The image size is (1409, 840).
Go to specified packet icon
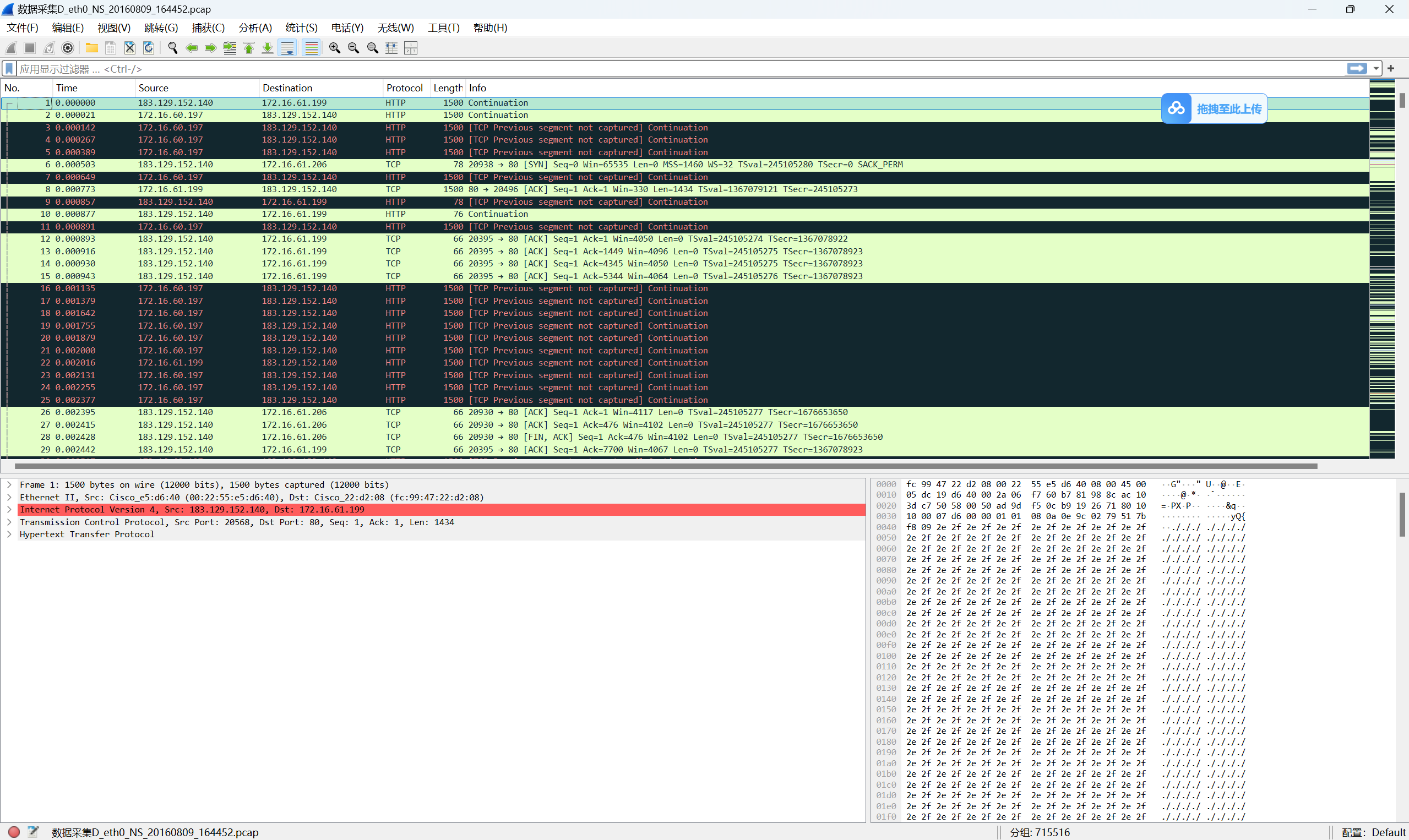(x=230, y=48)
